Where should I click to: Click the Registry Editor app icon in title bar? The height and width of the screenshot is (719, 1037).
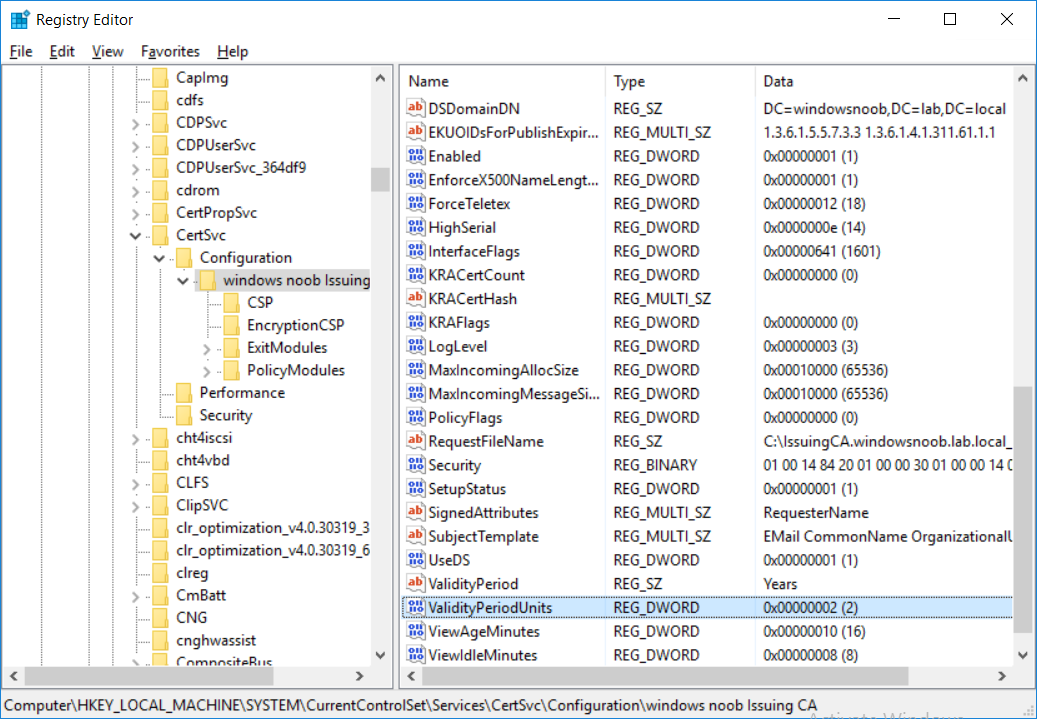pyautogui.click(x=20, y=20)
